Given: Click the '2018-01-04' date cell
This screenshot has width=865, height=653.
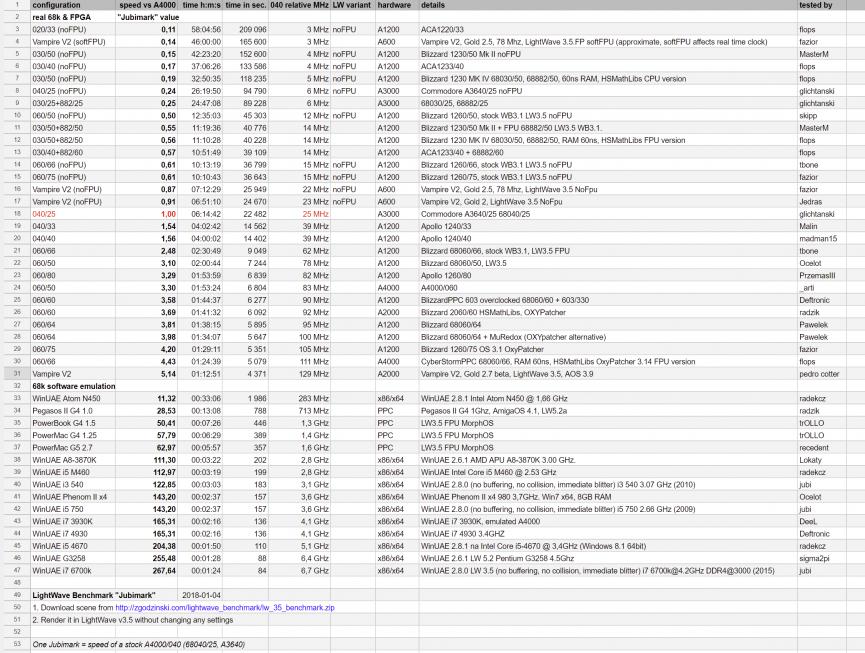Looking at the screenshot, I should (x=204, y=595).
